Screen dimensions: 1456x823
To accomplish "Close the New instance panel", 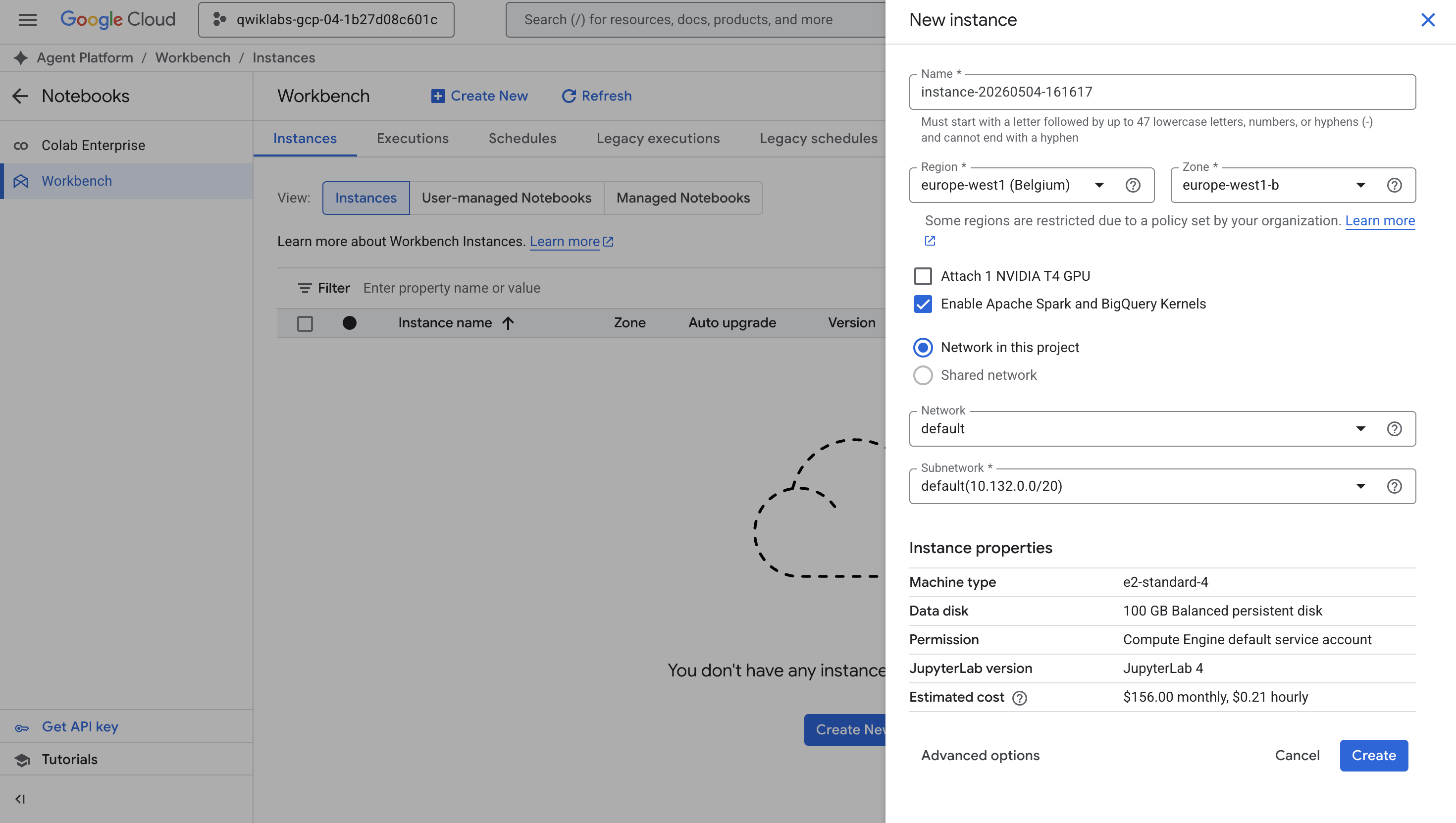I will (x=1428, y=20).
